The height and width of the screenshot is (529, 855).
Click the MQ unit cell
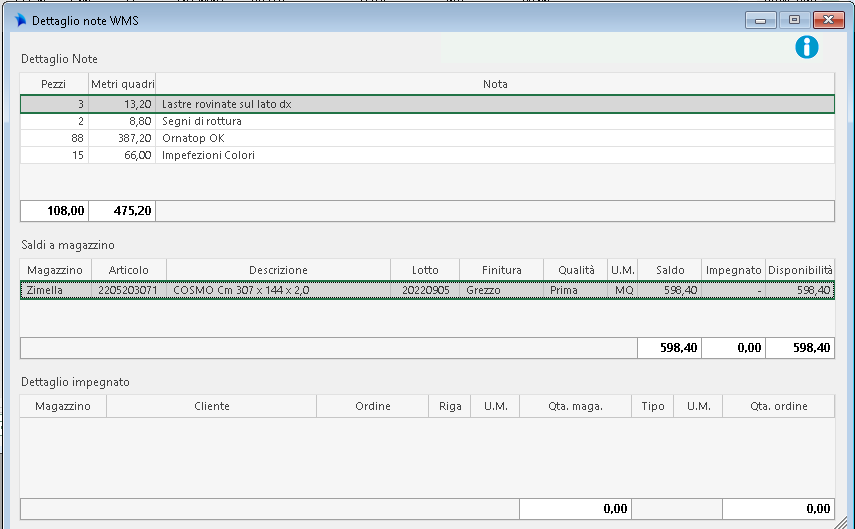click(x=623, y=290)
